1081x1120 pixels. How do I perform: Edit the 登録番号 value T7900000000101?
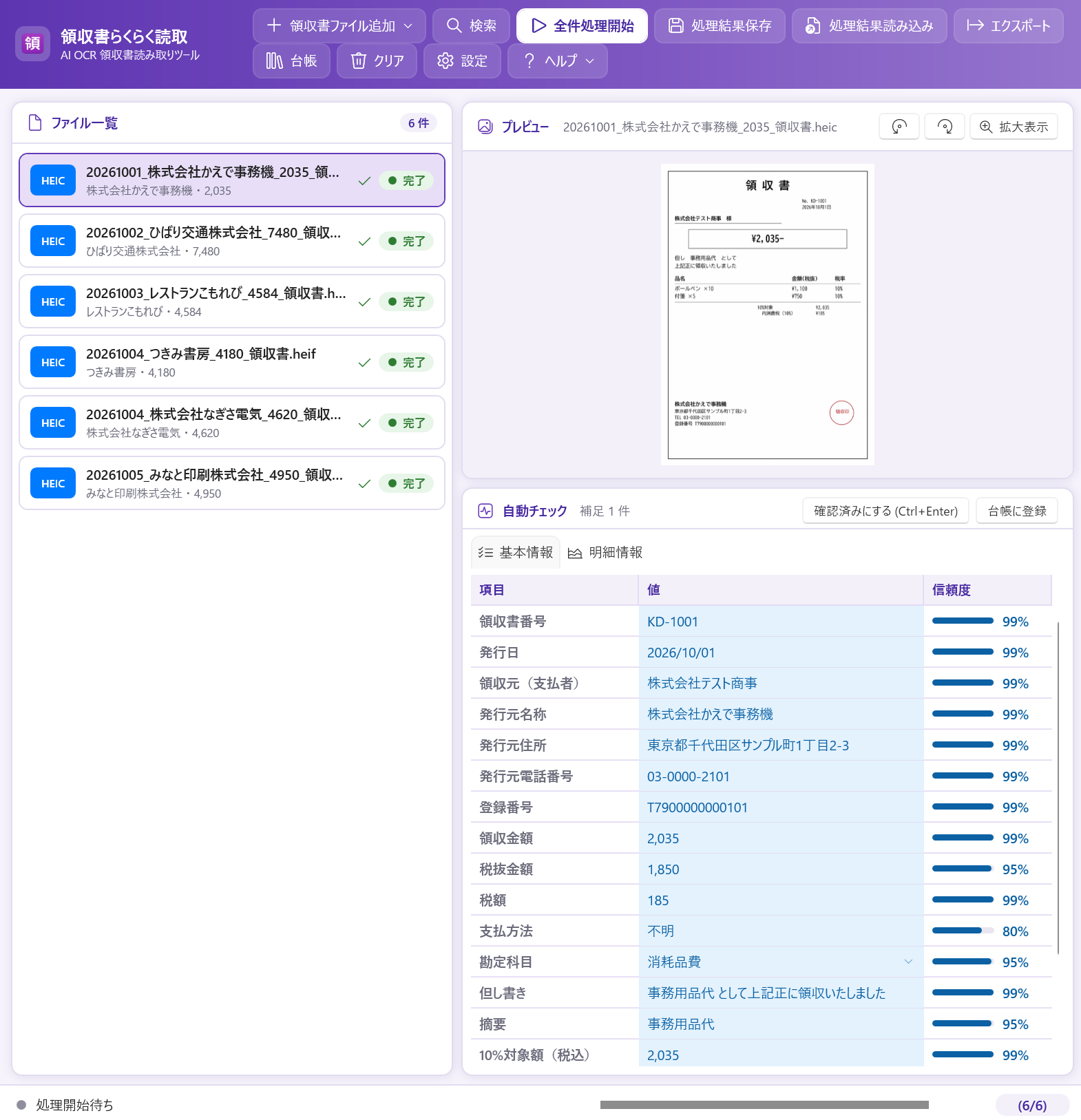tap(781, 807)
